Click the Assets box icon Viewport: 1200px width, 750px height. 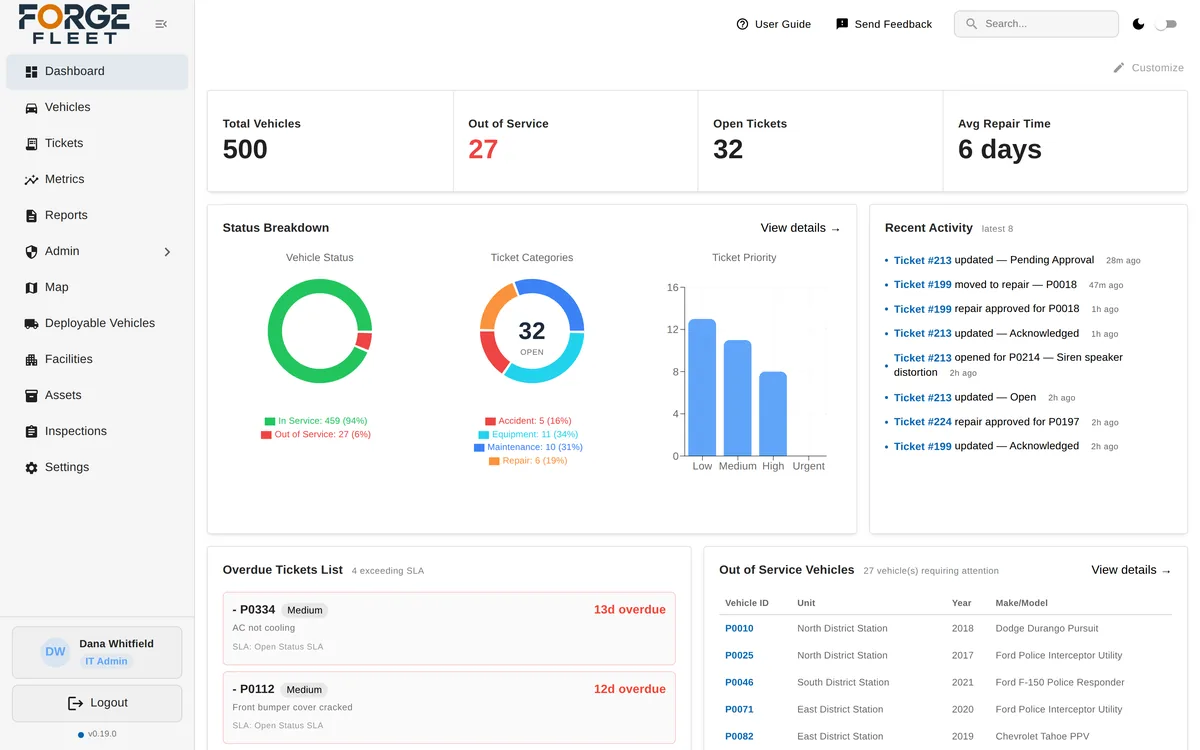pos(31,396)
